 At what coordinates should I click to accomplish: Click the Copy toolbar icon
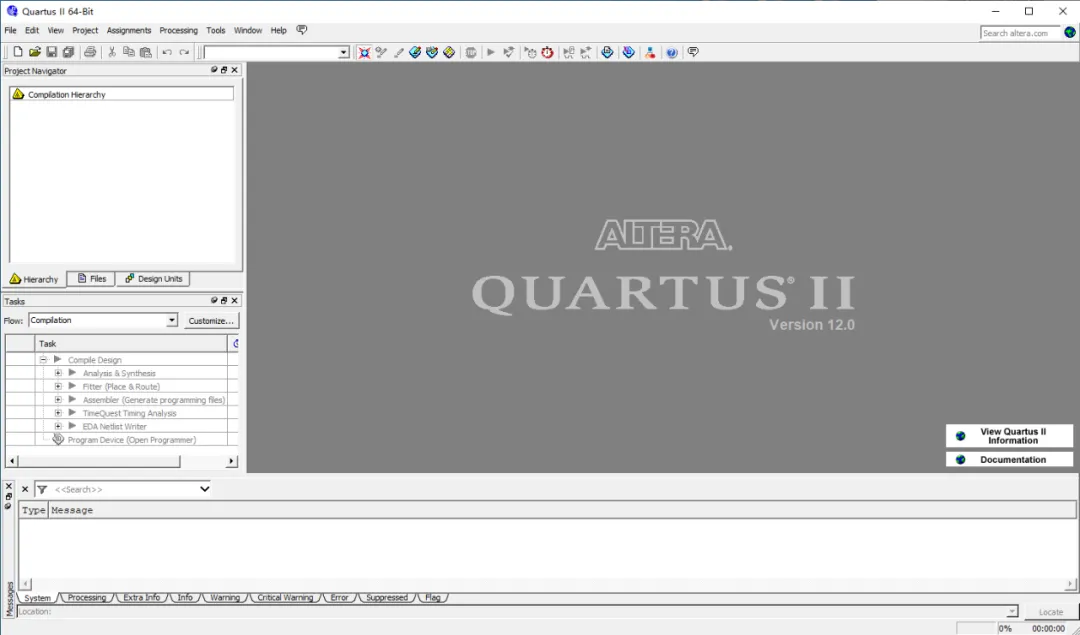[128, 52]
